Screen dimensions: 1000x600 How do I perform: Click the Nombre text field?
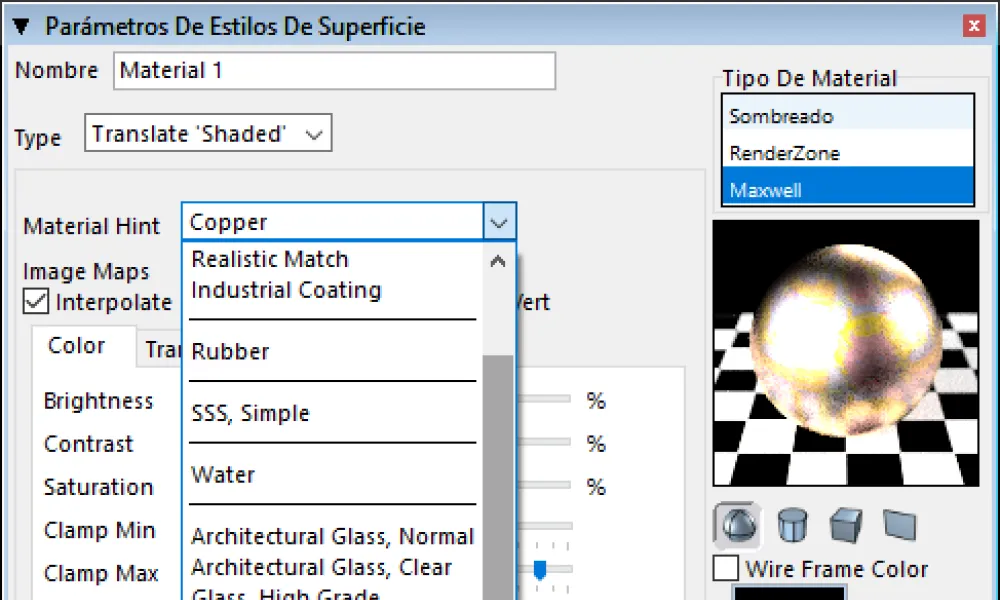334,71
